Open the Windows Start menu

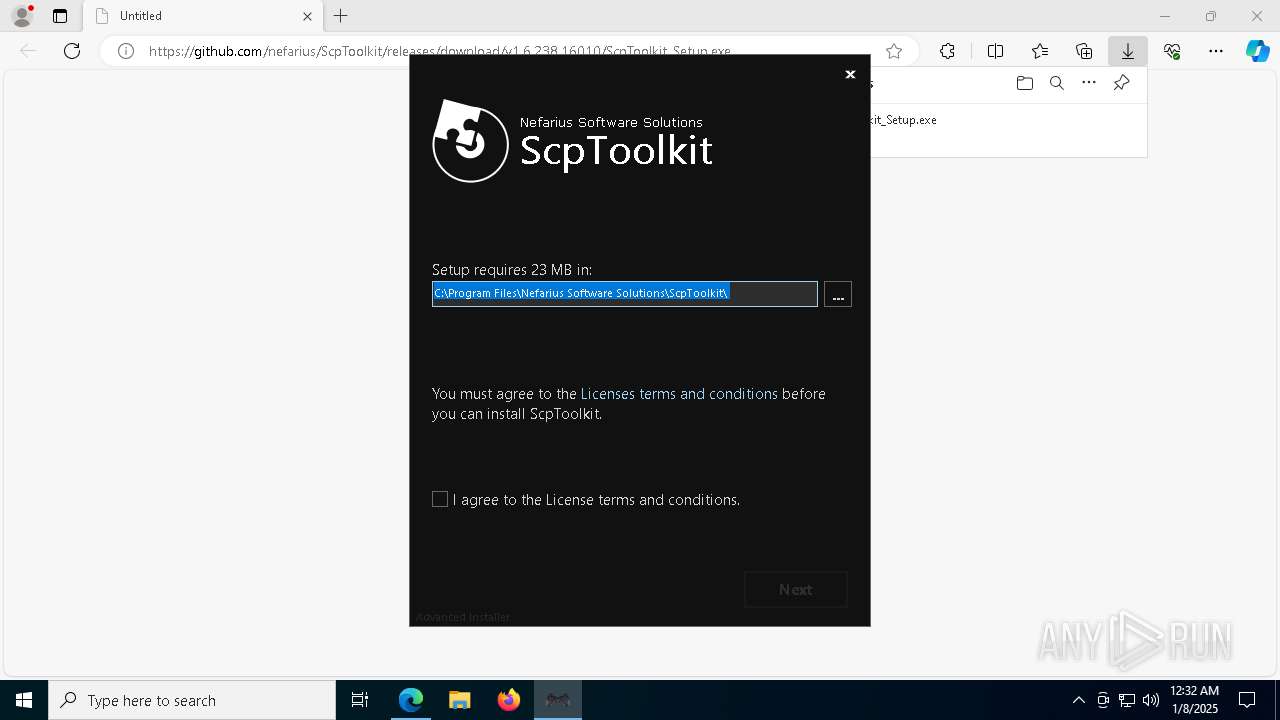point(24,700)
